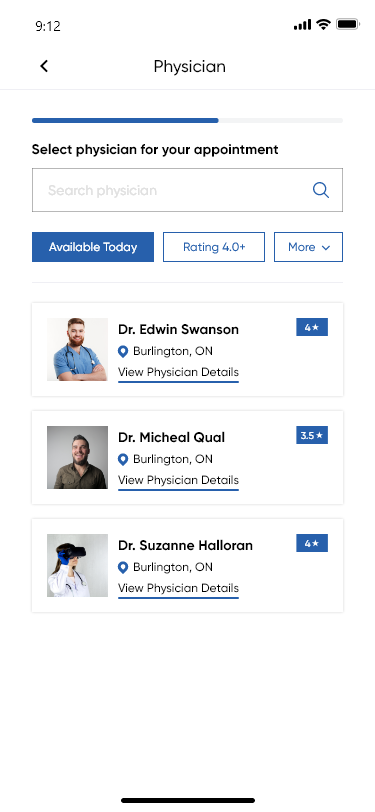The width and height of the screenshot is (375, 812).
Task: Click the 4-star rating badge for Suzanne Halloran
Action: tap(312, 543)
